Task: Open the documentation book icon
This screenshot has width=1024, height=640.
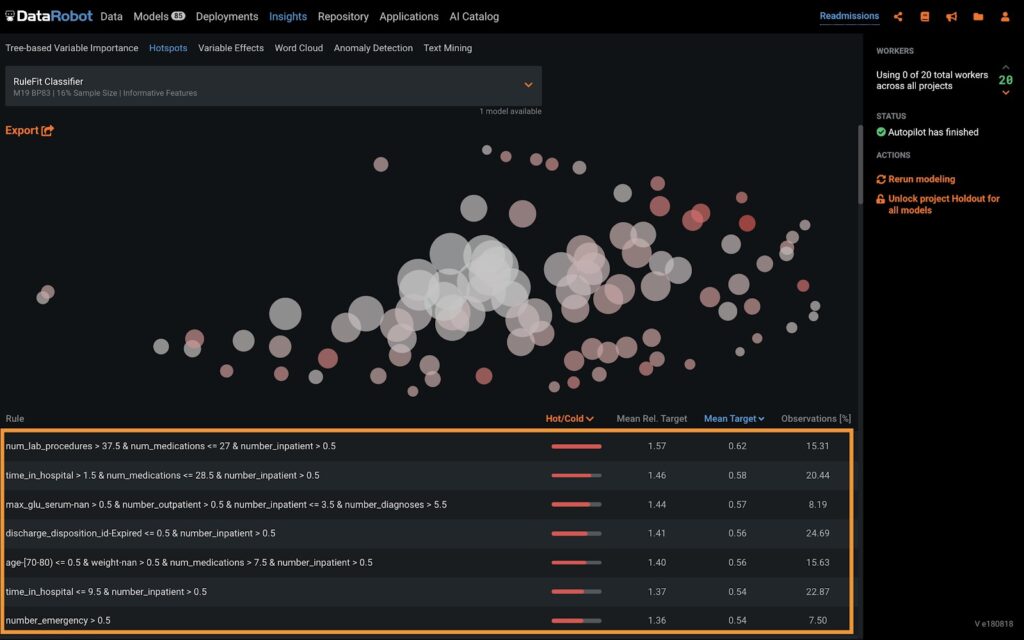Action: (925, 17)
